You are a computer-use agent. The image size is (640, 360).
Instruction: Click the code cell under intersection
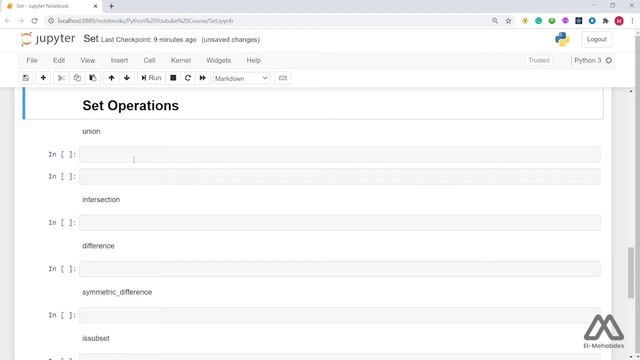[x=340, y=223]
